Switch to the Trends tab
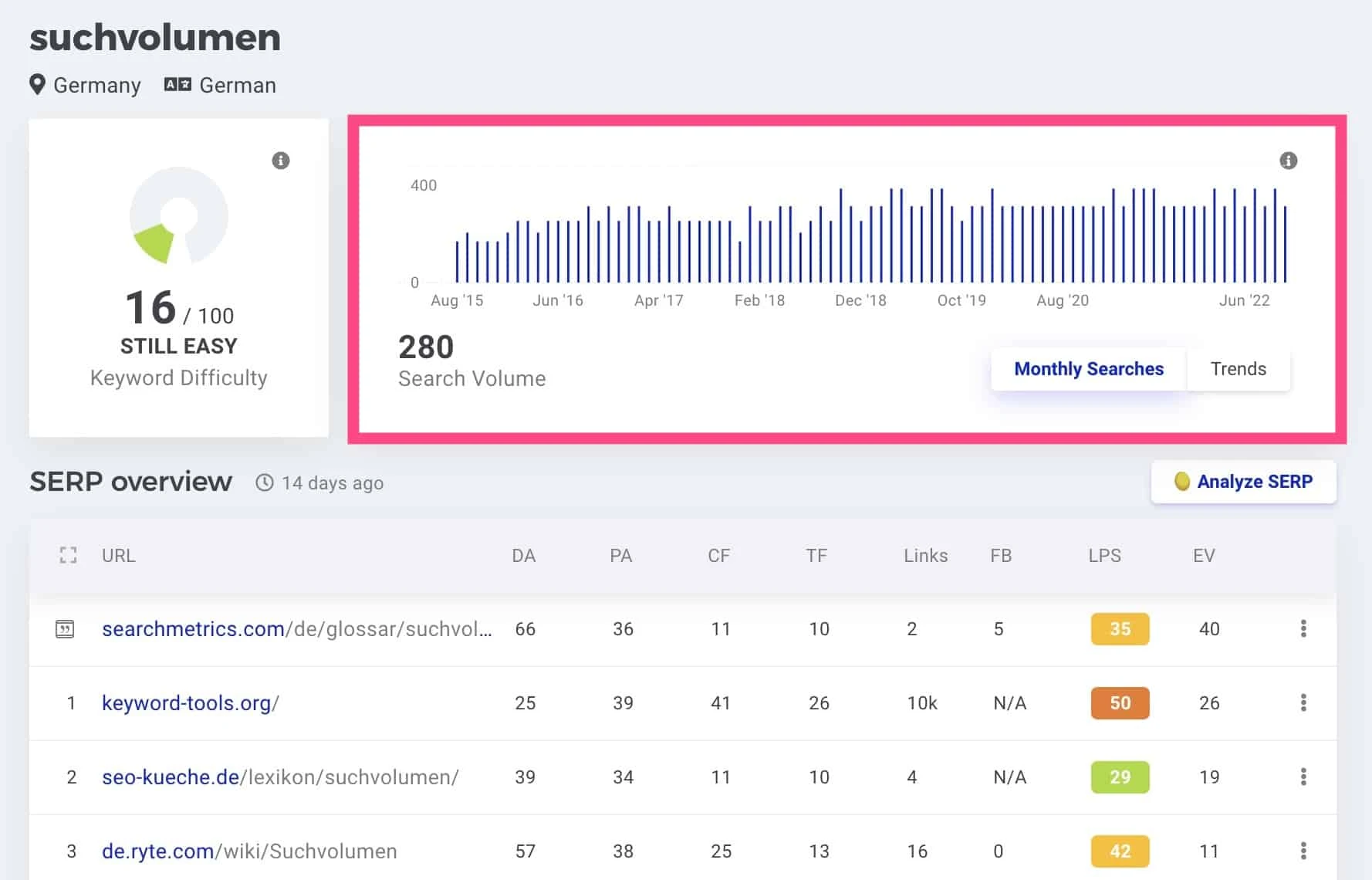The width and height of the screenshot is (1372, 880). (x=1238, y=369)
